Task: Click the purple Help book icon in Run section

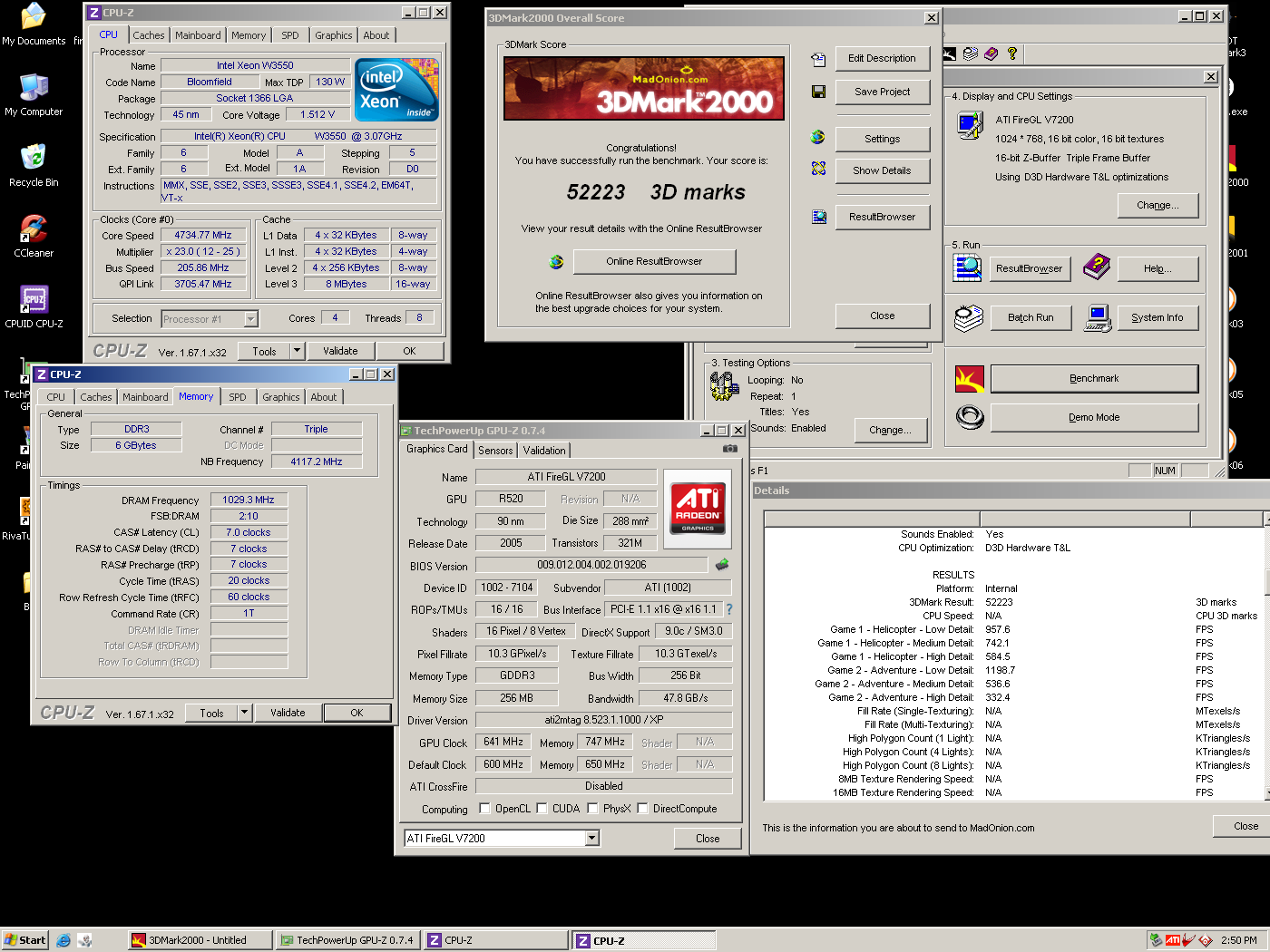Action: point(1097,267)
